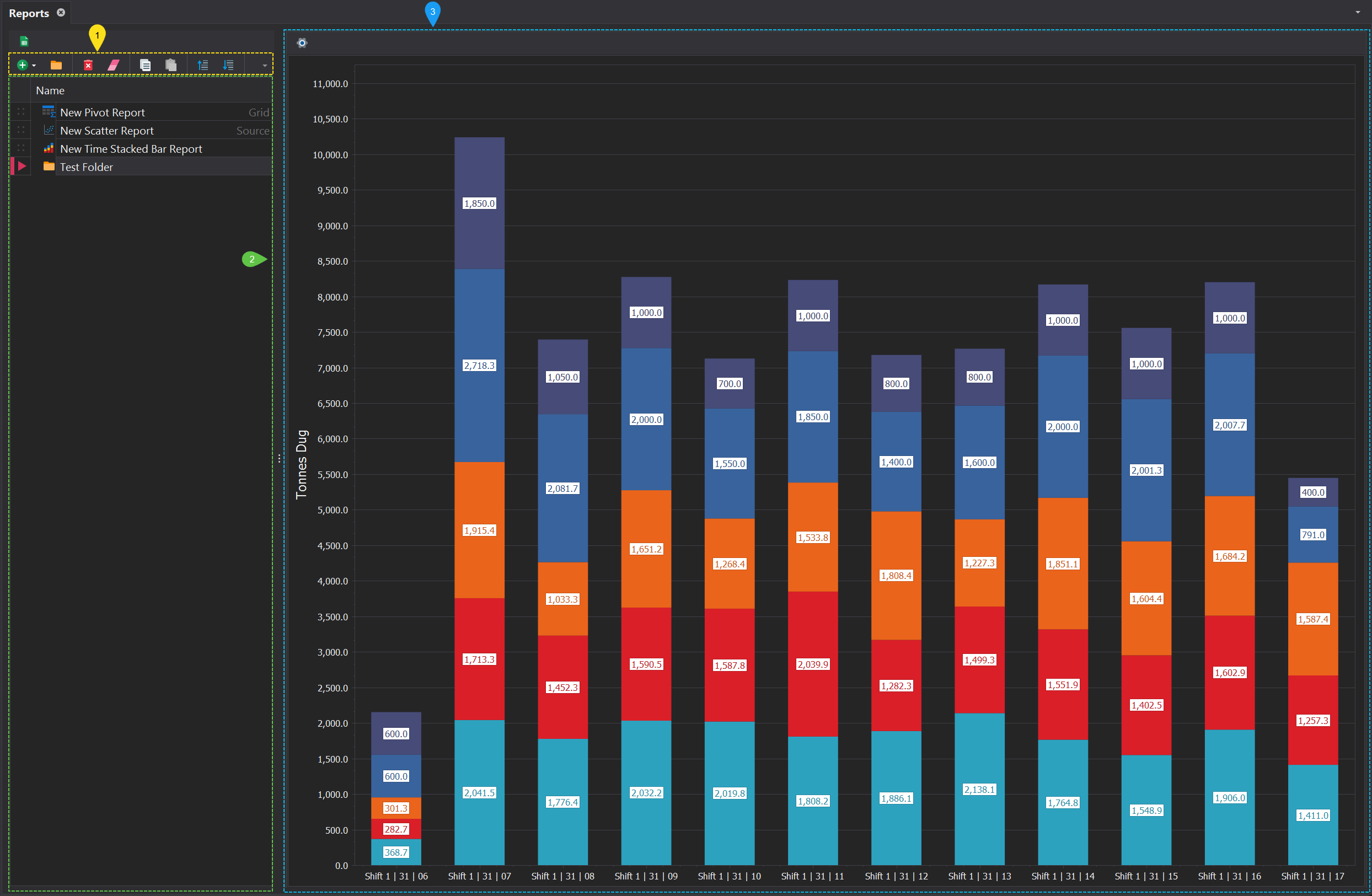
Task: Select the New Pivot Report item
Action: [x=103, y=112]
